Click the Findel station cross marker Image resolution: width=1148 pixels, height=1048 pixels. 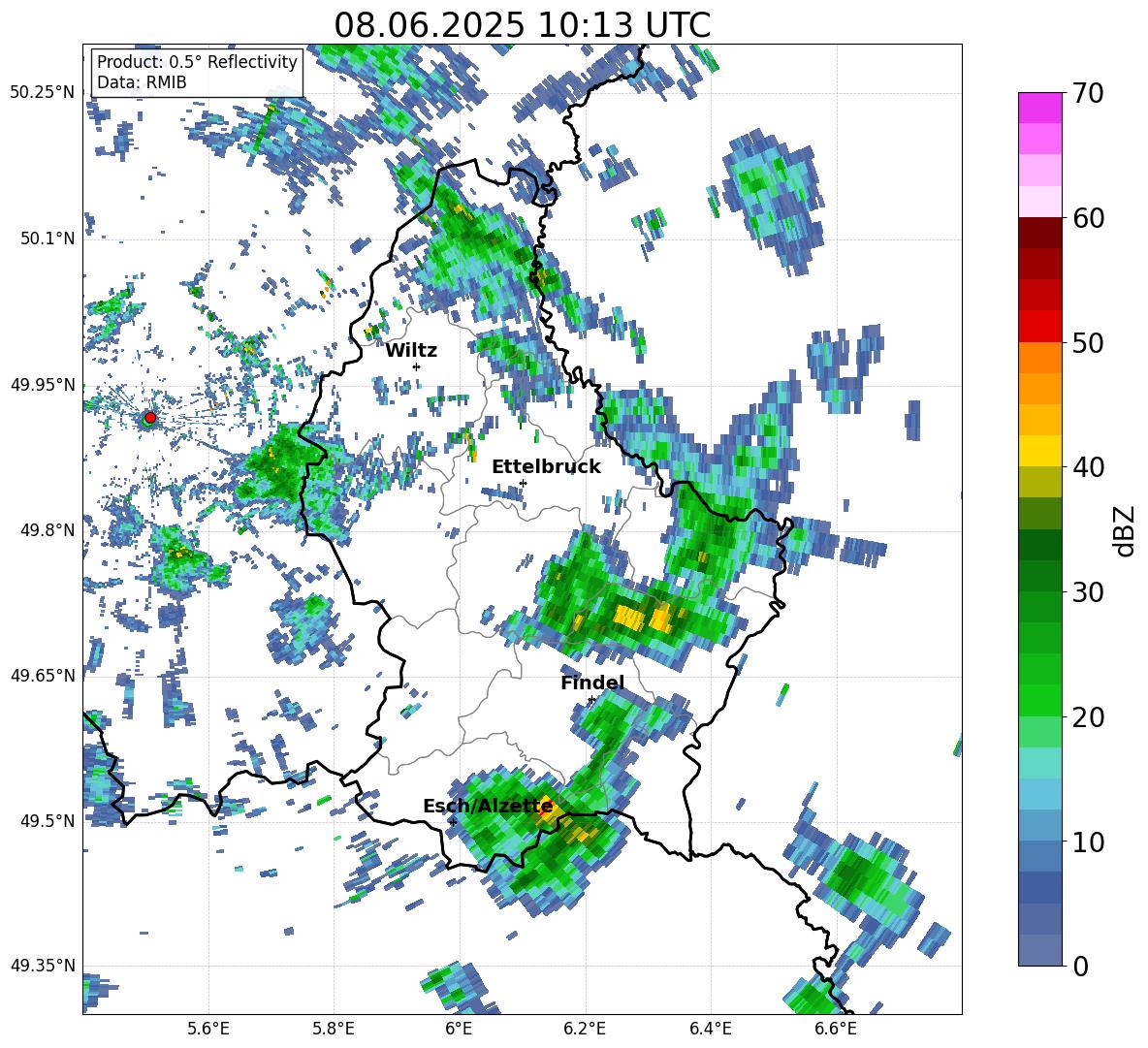(x=591, y=700)
